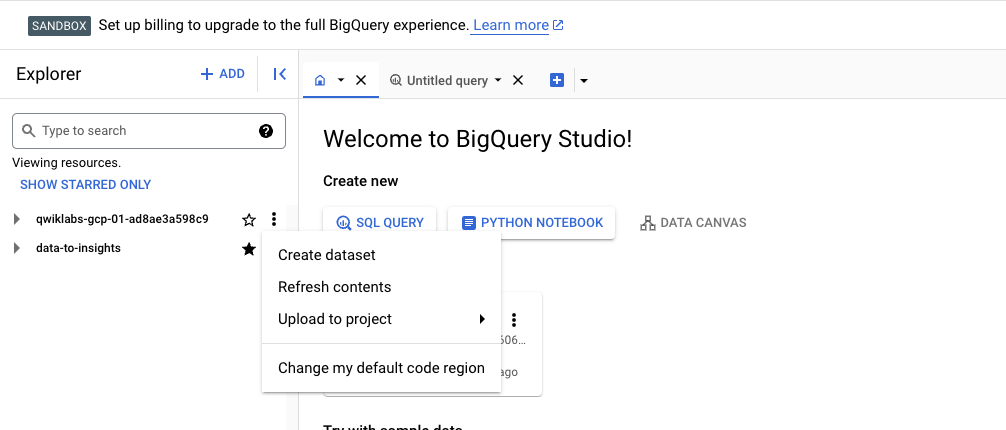This screenshot has height=430, width=1006.
Task: Select Refresh contents menu entry
Action: (335, 287)
